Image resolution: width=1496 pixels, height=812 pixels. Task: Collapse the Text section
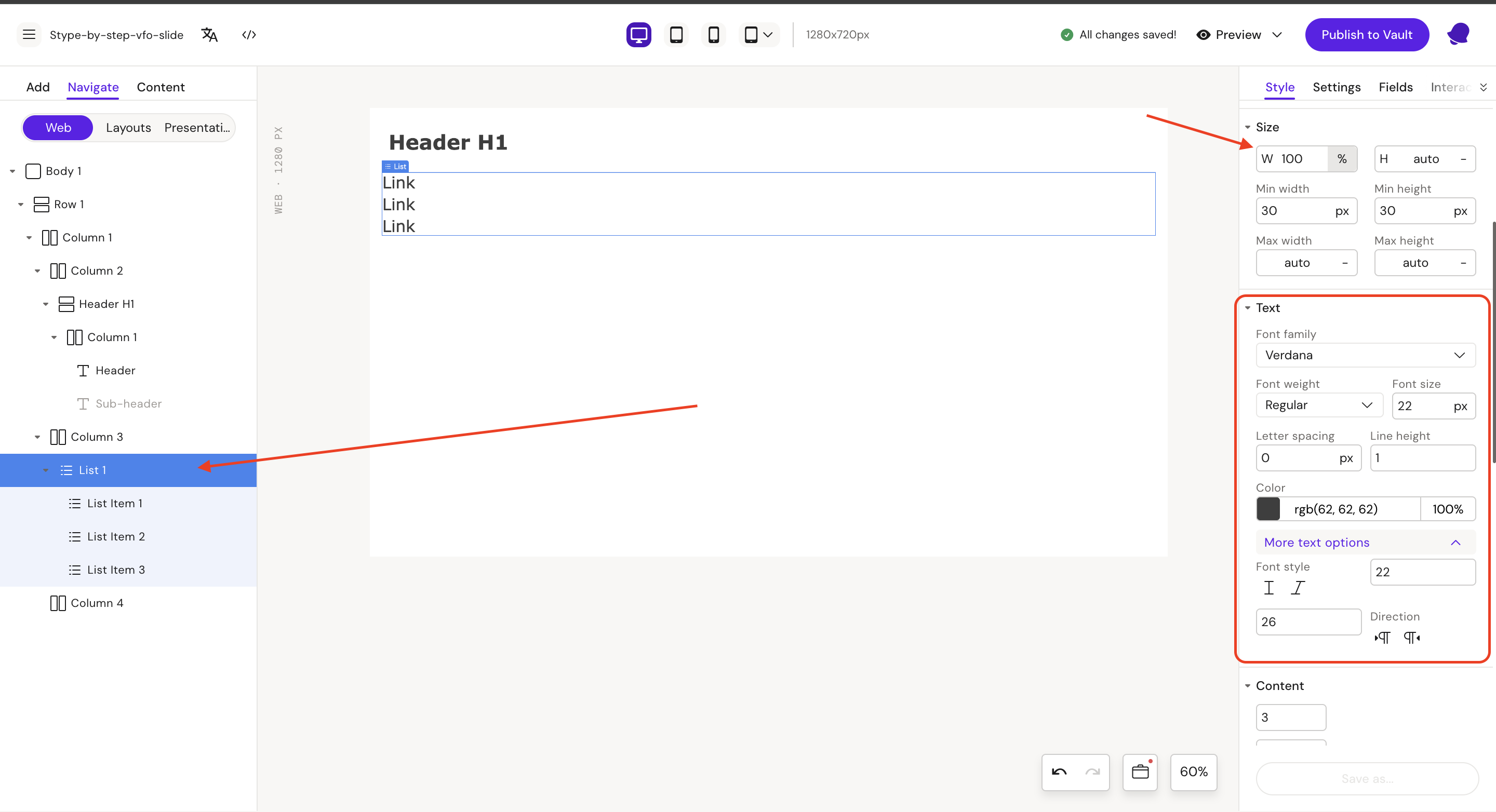[x=1247, y=308]
